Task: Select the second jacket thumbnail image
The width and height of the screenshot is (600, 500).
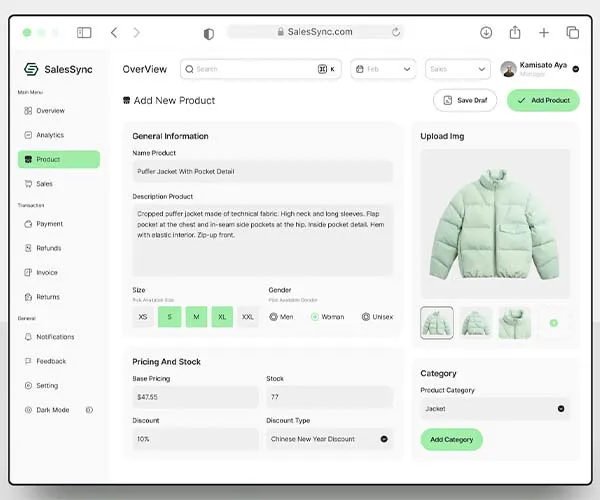Action: 476,323
